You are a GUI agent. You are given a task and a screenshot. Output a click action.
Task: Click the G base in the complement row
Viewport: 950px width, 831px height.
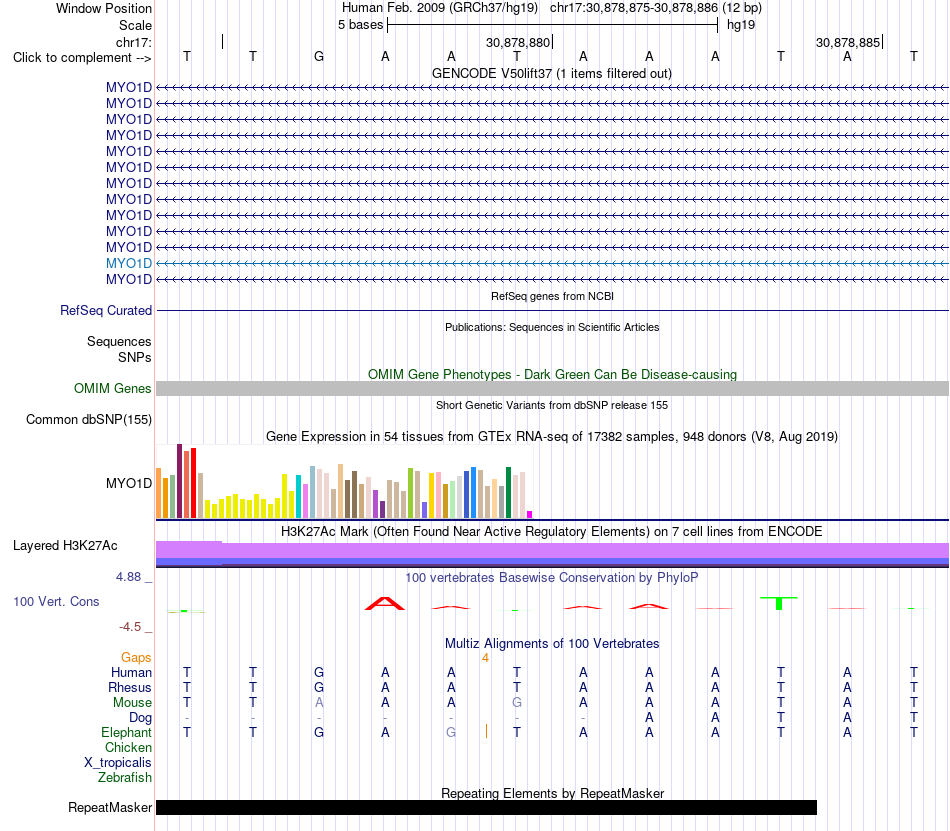[319, 57]
